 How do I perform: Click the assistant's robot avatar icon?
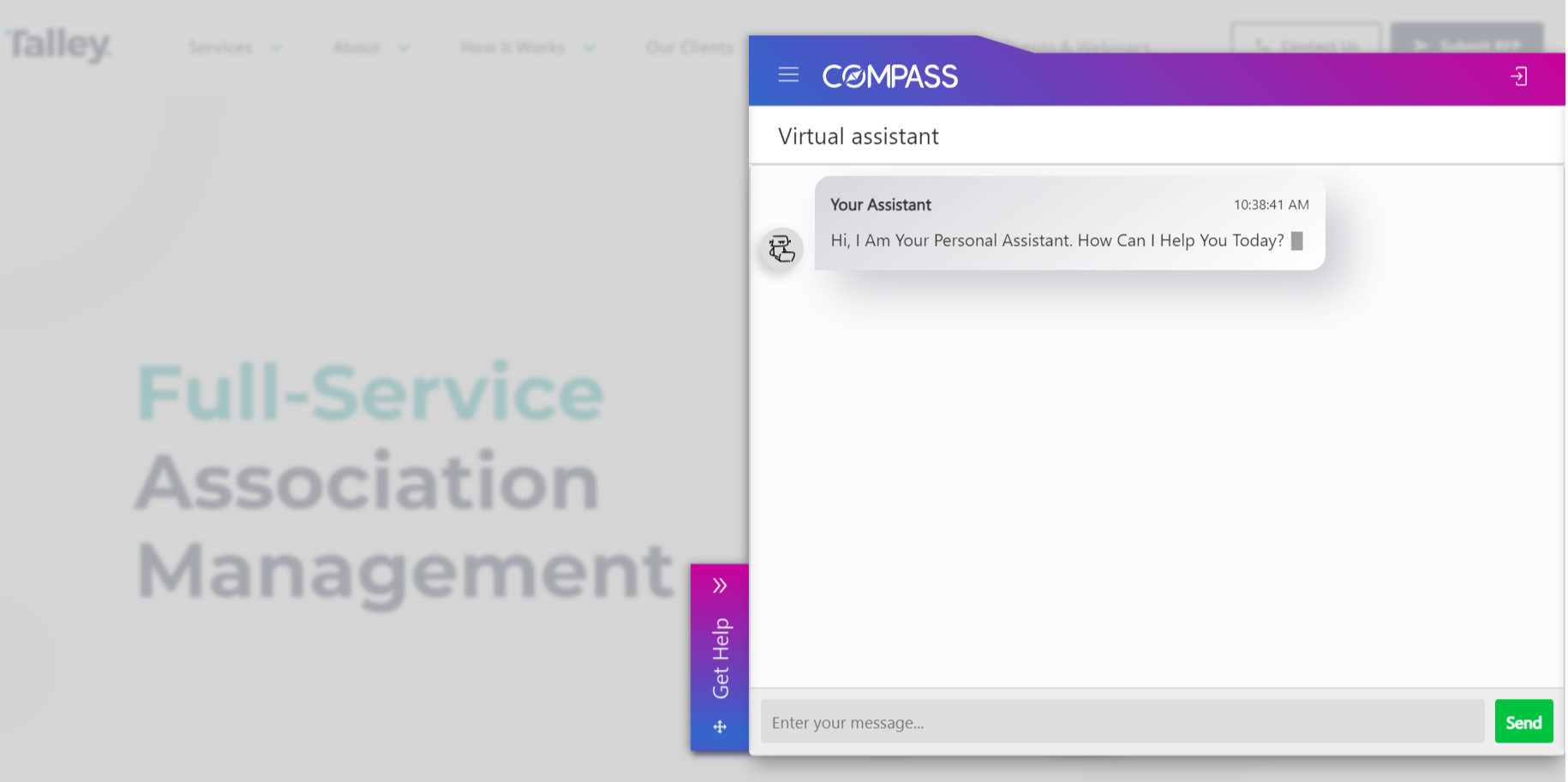tap(781, 249)
